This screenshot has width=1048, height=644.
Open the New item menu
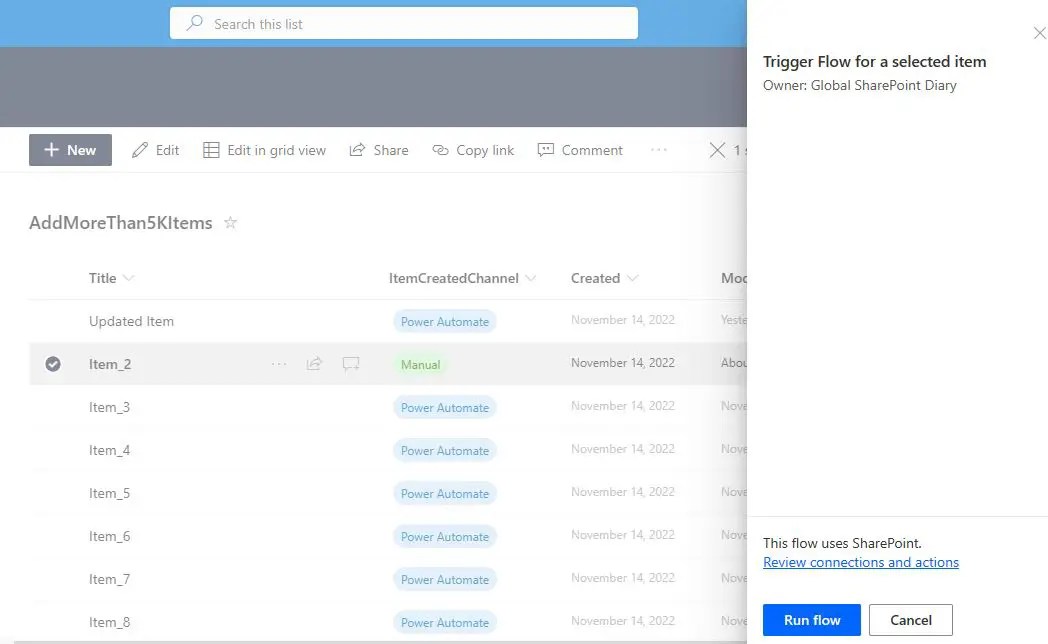[70, 150]
